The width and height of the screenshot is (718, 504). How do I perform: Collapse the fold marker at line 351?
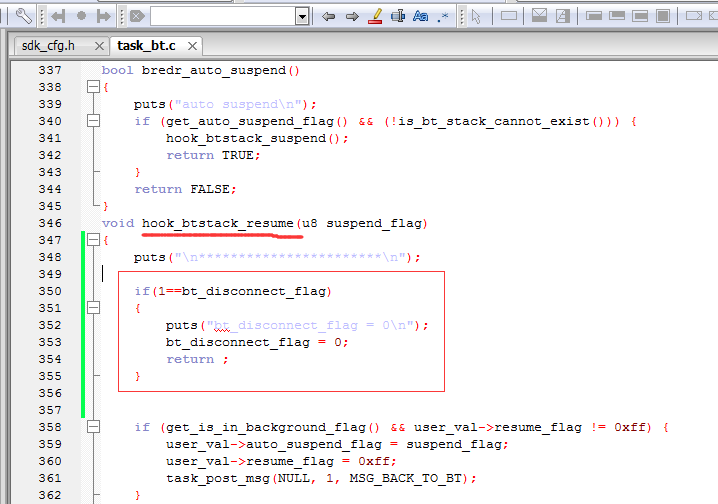93,308
